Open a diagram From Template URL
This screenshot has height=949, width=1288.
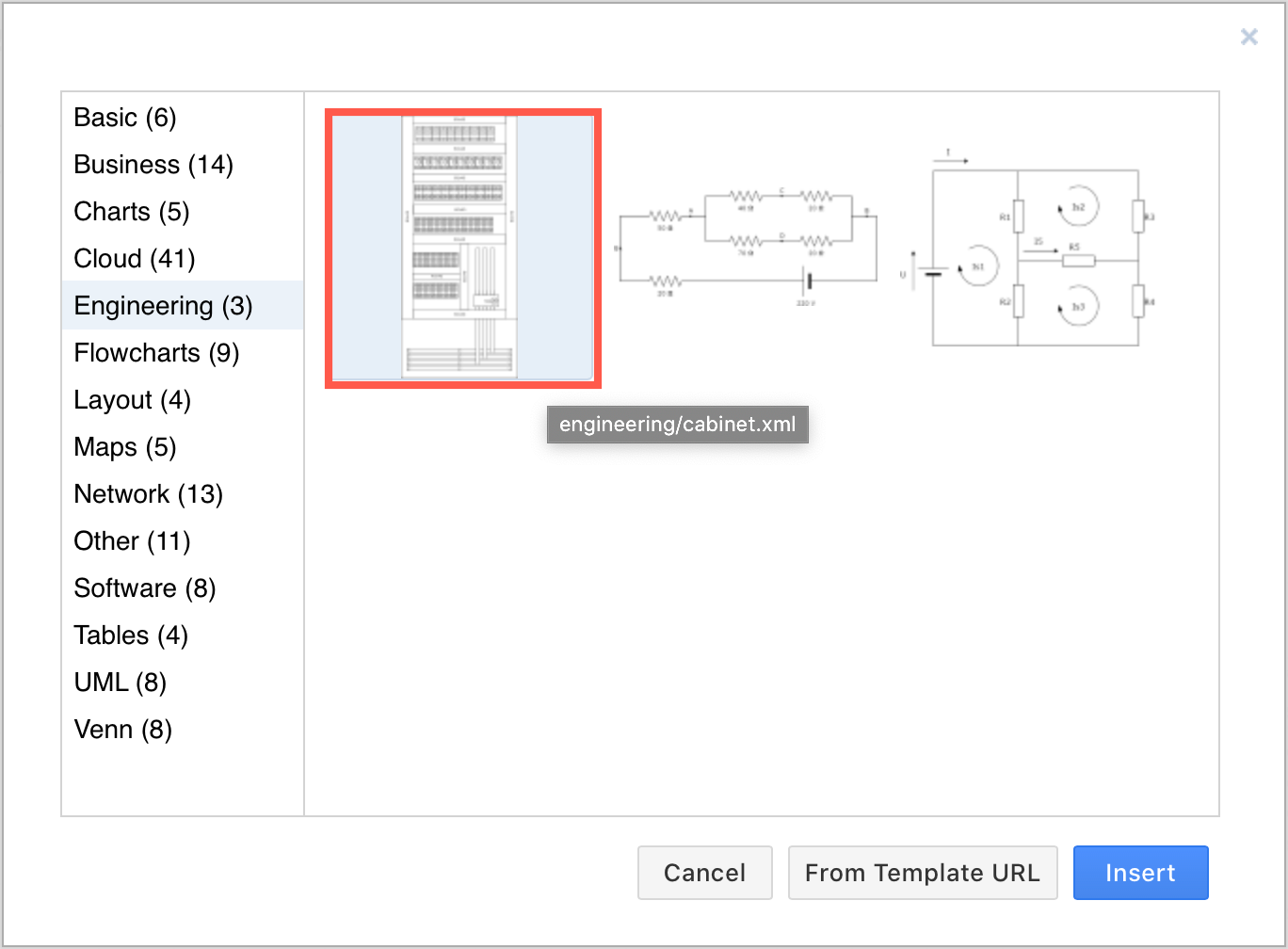[x=923, y=873]
